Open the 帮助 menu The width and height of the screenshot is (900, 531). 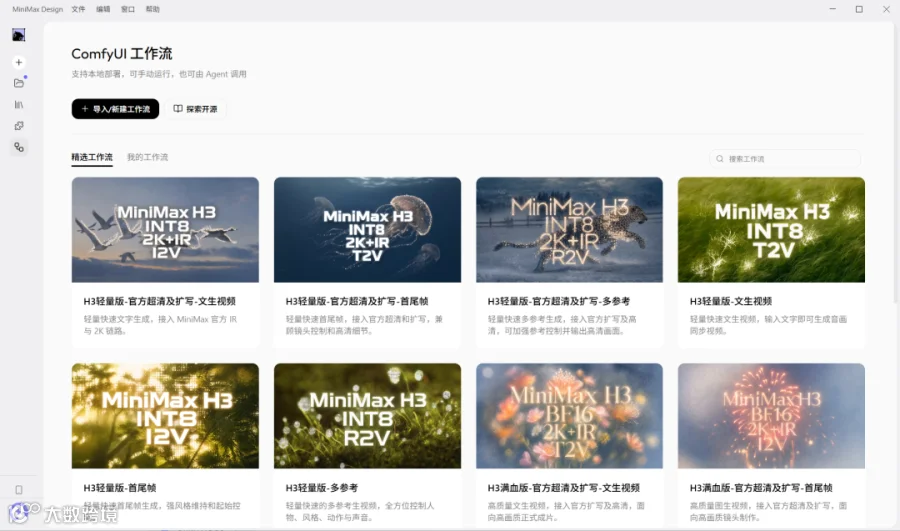point(153,9)
